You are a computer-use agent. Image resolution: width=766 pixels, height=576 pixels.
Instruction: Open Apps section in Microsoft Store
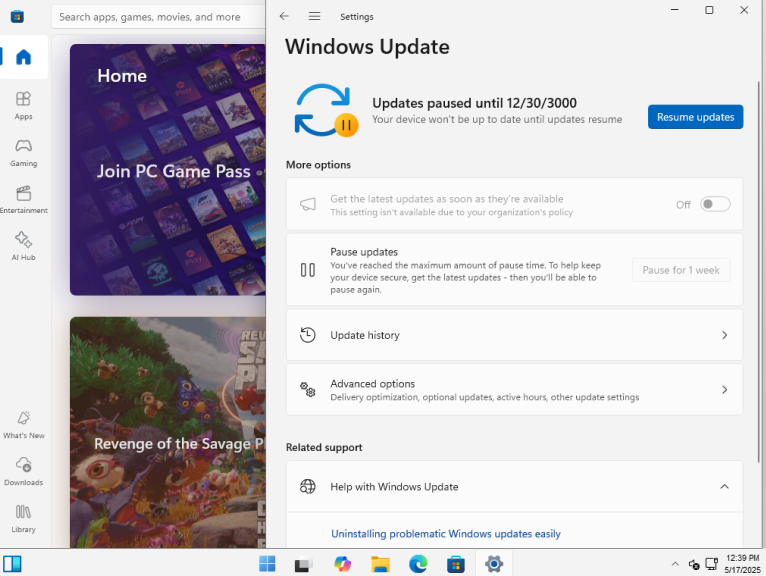[x=23, y=105]
